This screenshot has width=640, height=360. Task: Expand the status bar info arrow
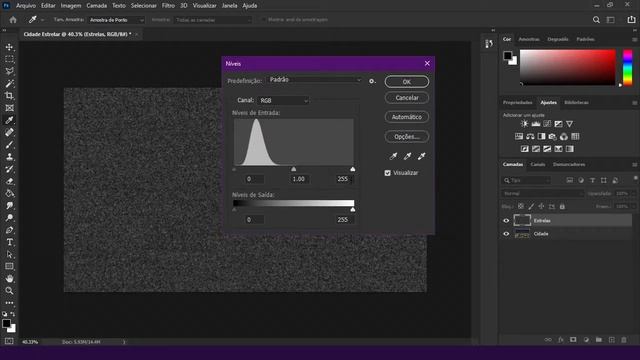pos(124,342)
